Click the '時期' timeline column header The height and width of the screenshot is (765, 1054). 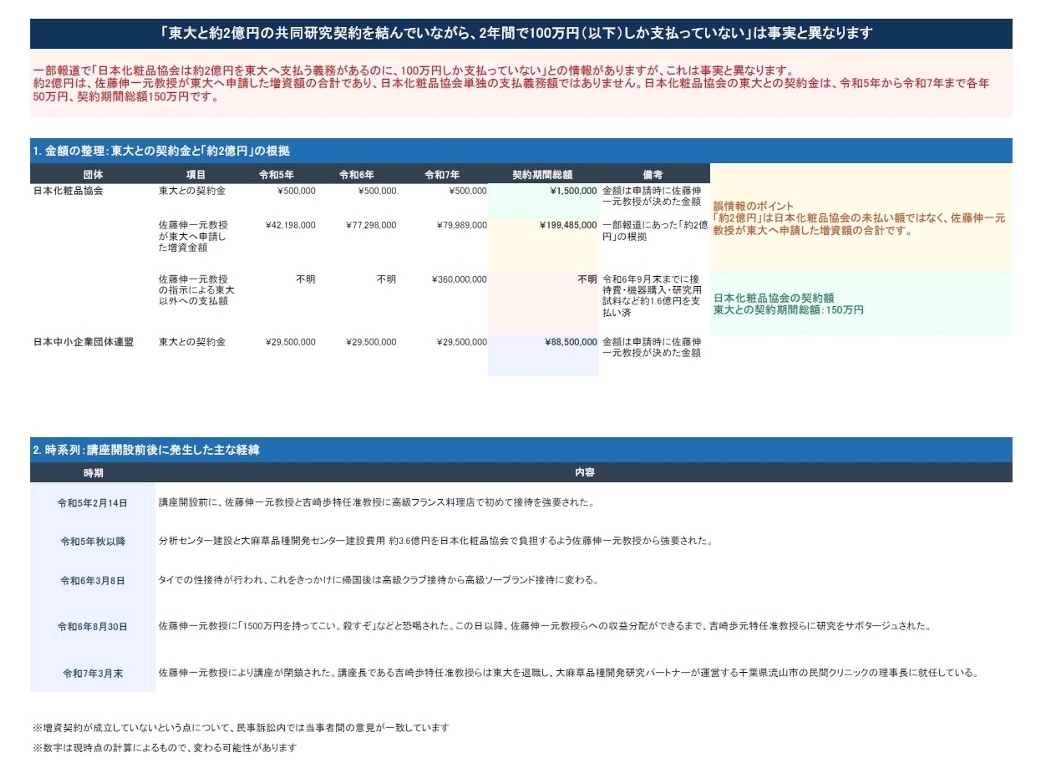93,473
